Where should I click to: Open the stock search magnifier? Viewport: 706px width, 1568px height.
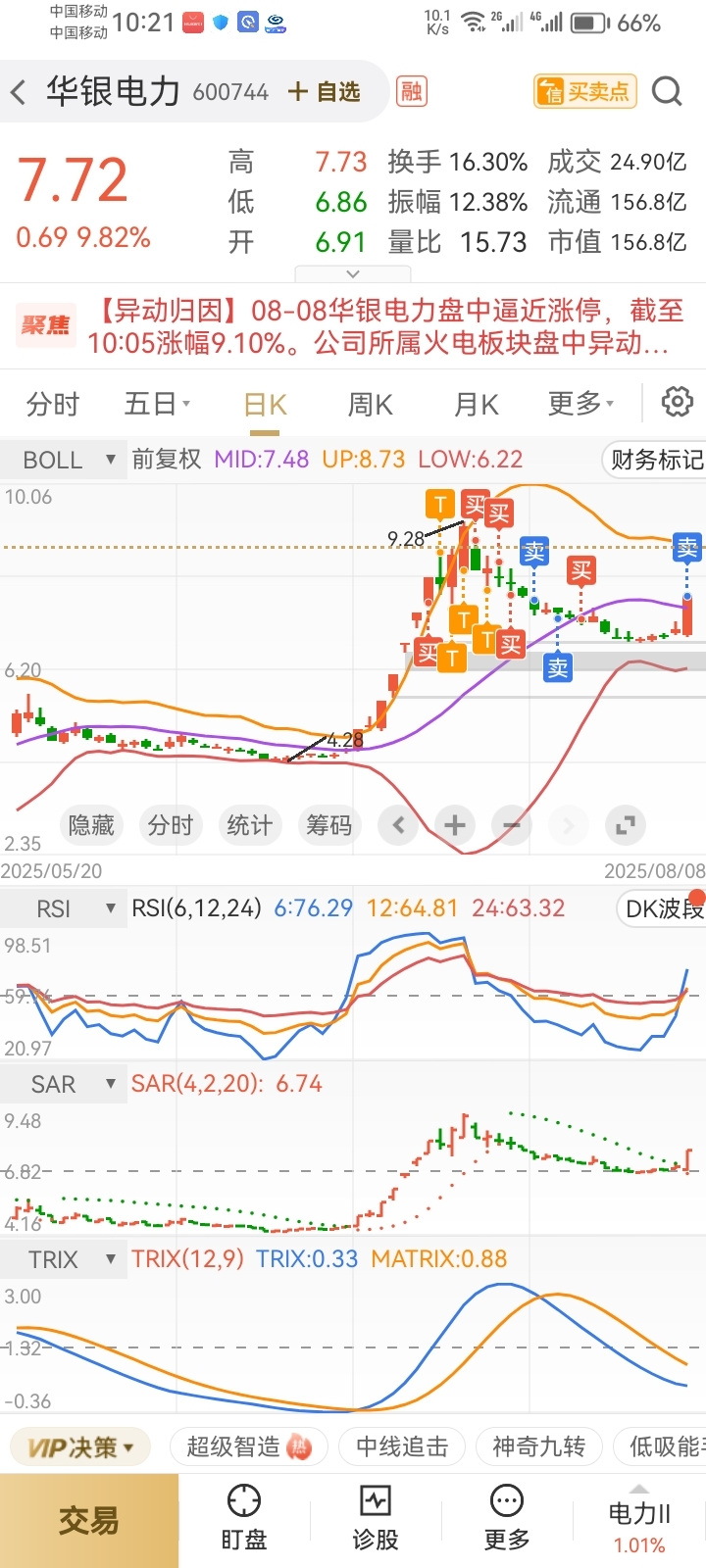coord(667,91)
